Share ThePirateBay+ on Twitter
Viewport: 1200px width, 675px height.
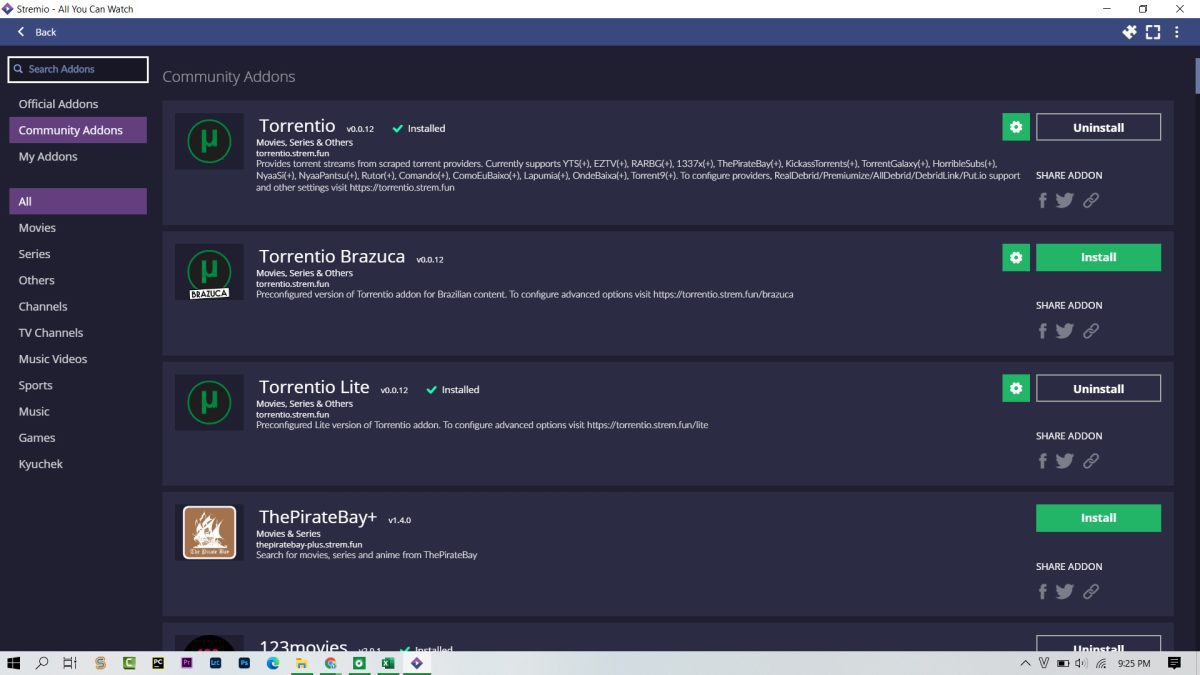1064,591
